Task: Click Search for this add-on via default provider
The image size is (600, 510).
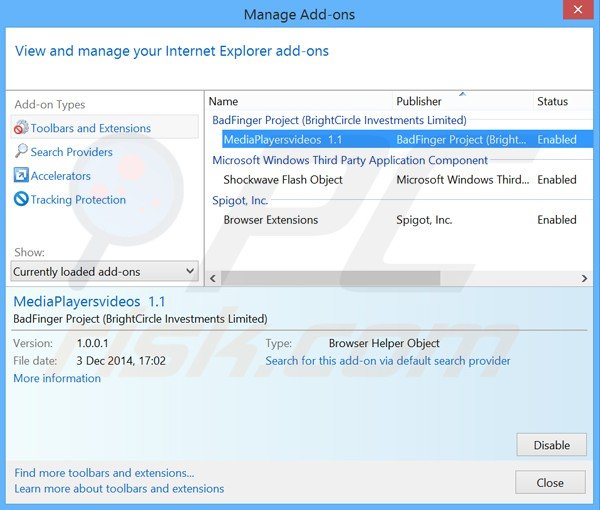Action: (388, 361)
